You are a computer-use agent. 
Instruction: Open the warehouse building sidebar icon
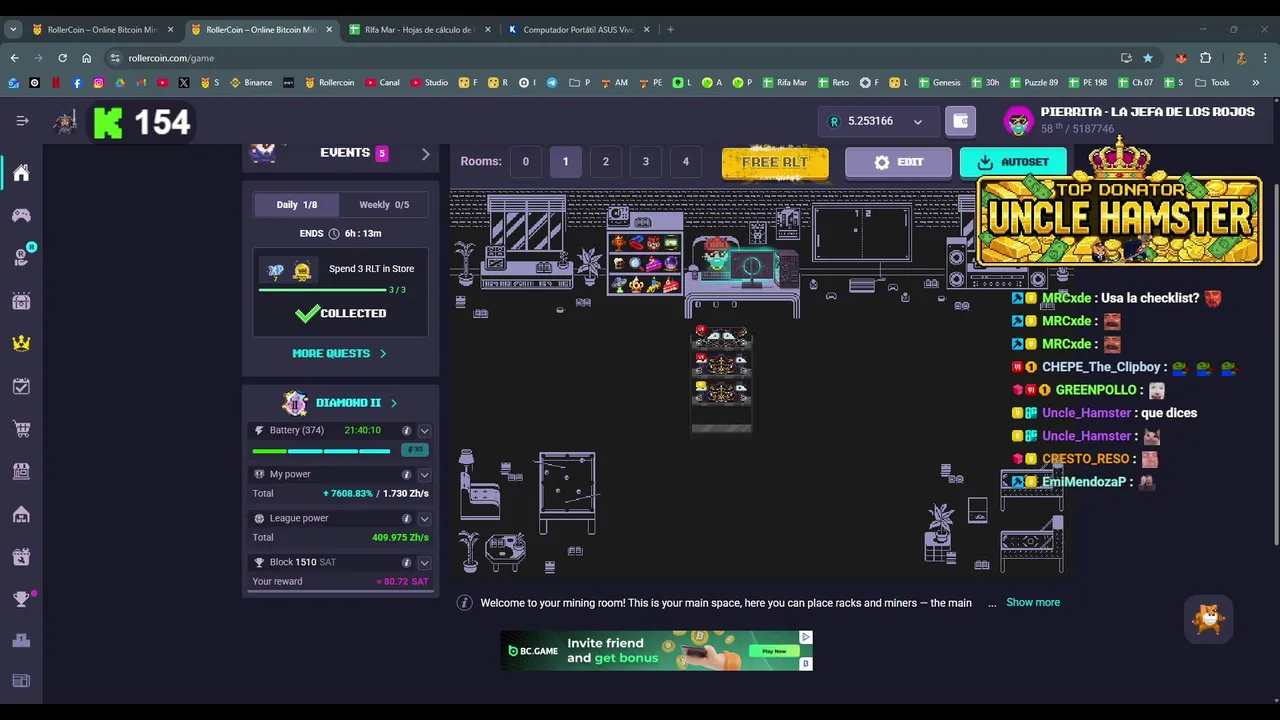tap(21, 514)
